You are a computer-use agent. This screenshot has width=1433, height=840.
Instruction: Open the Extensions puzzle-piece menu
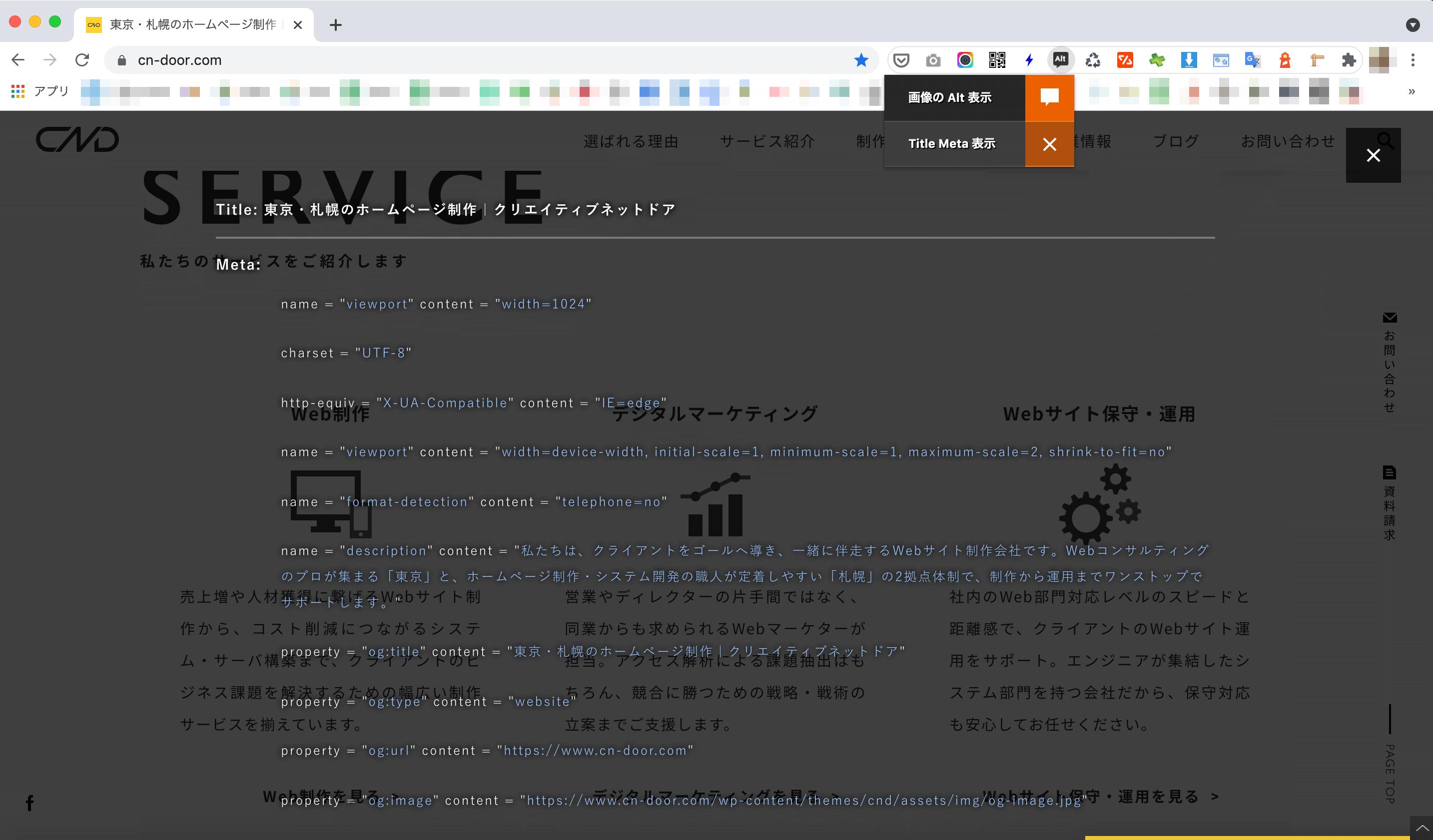[1348, 60]
